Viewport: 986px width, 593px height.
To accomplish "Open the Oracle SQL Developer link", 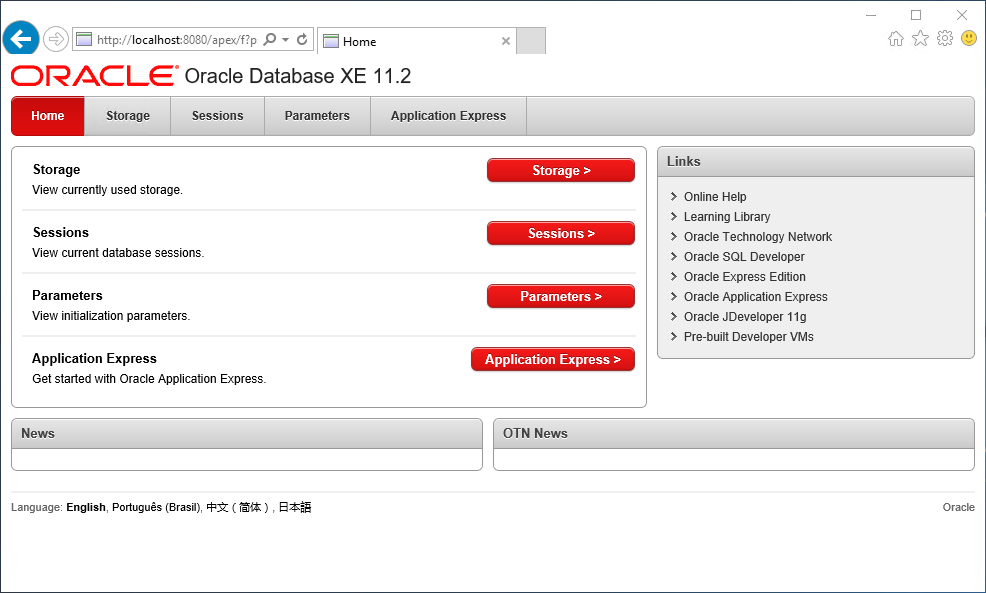I will coord(744,257).
